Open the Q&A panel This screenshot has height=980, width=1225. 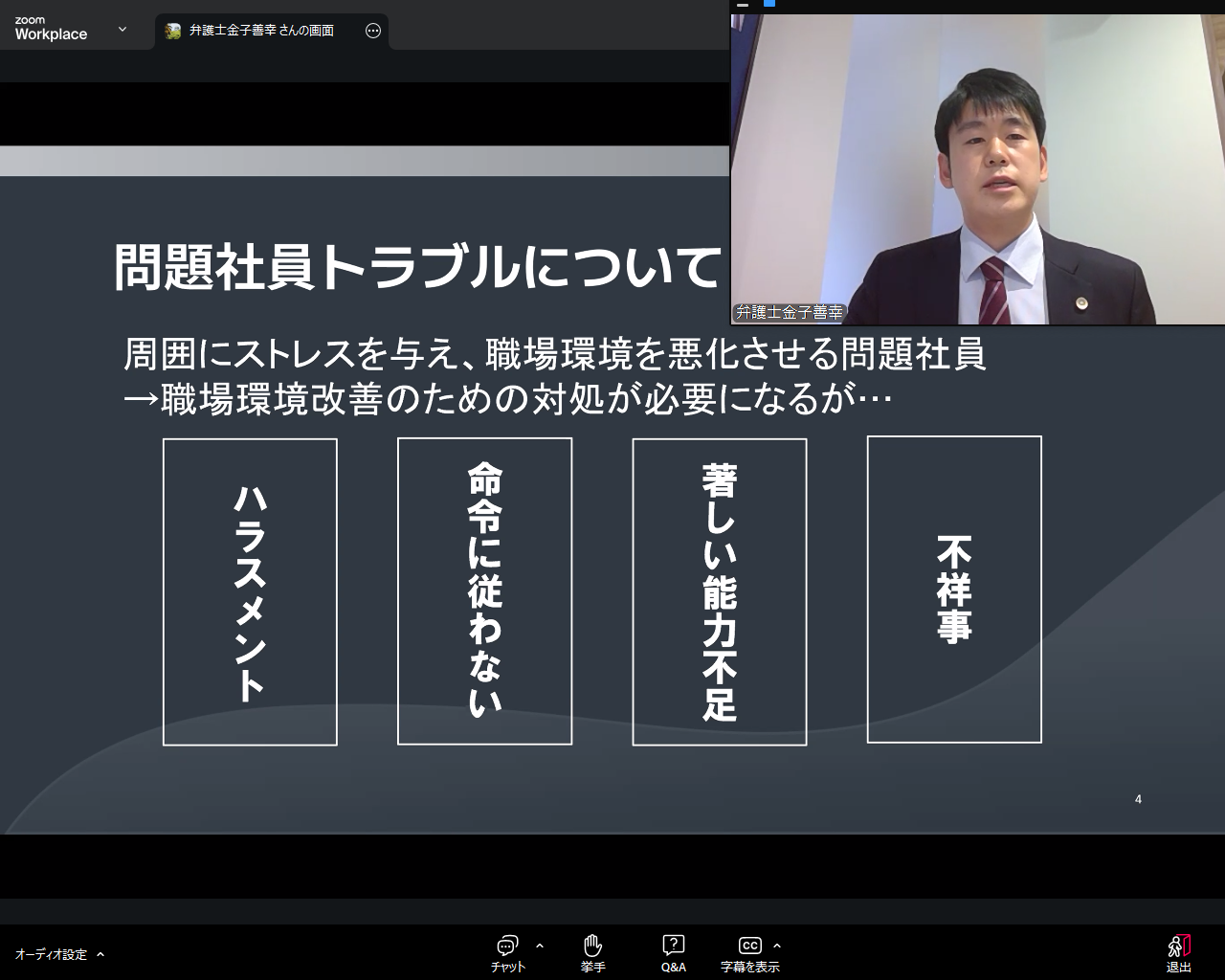[x=674, y=953]
